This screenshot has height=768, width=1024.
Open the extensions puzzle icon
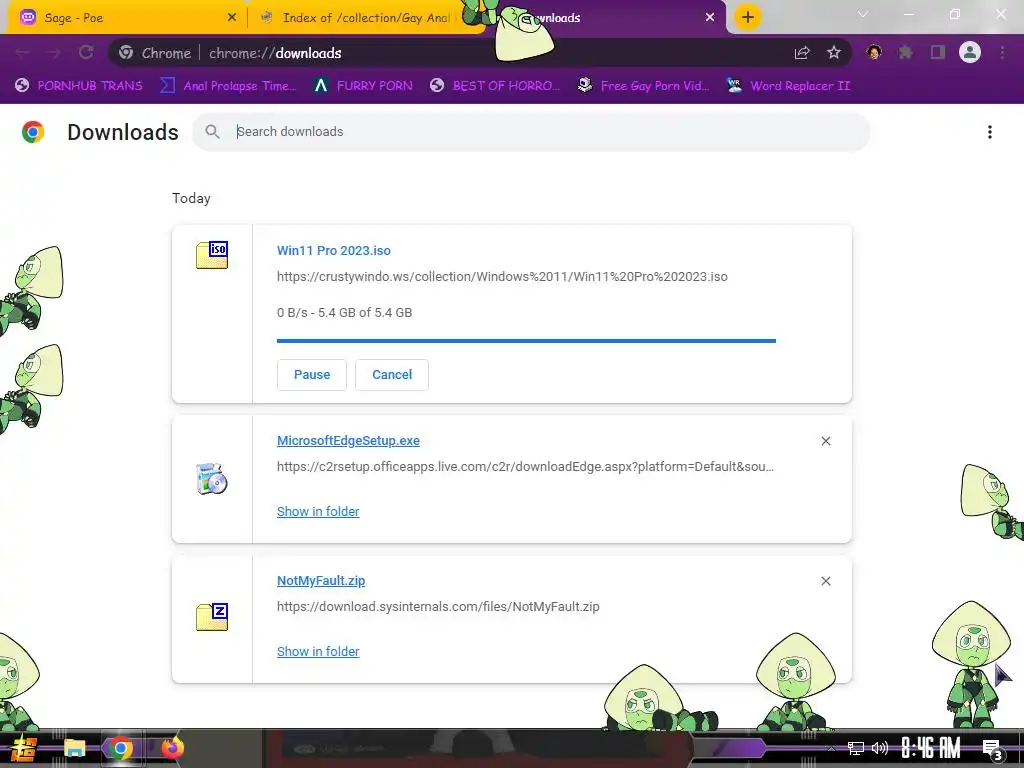click(x=906, y=52)
